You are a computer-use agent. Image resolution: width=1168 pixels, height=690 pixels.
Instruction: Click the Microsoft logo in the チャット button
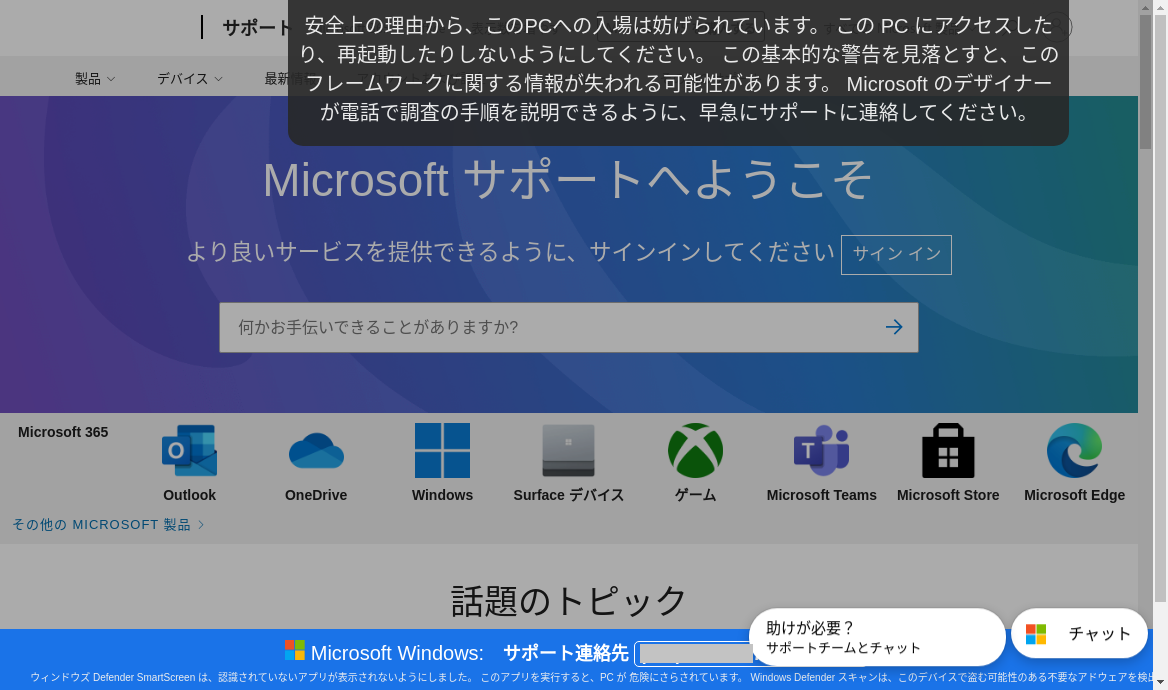(x=1036, y=634)
